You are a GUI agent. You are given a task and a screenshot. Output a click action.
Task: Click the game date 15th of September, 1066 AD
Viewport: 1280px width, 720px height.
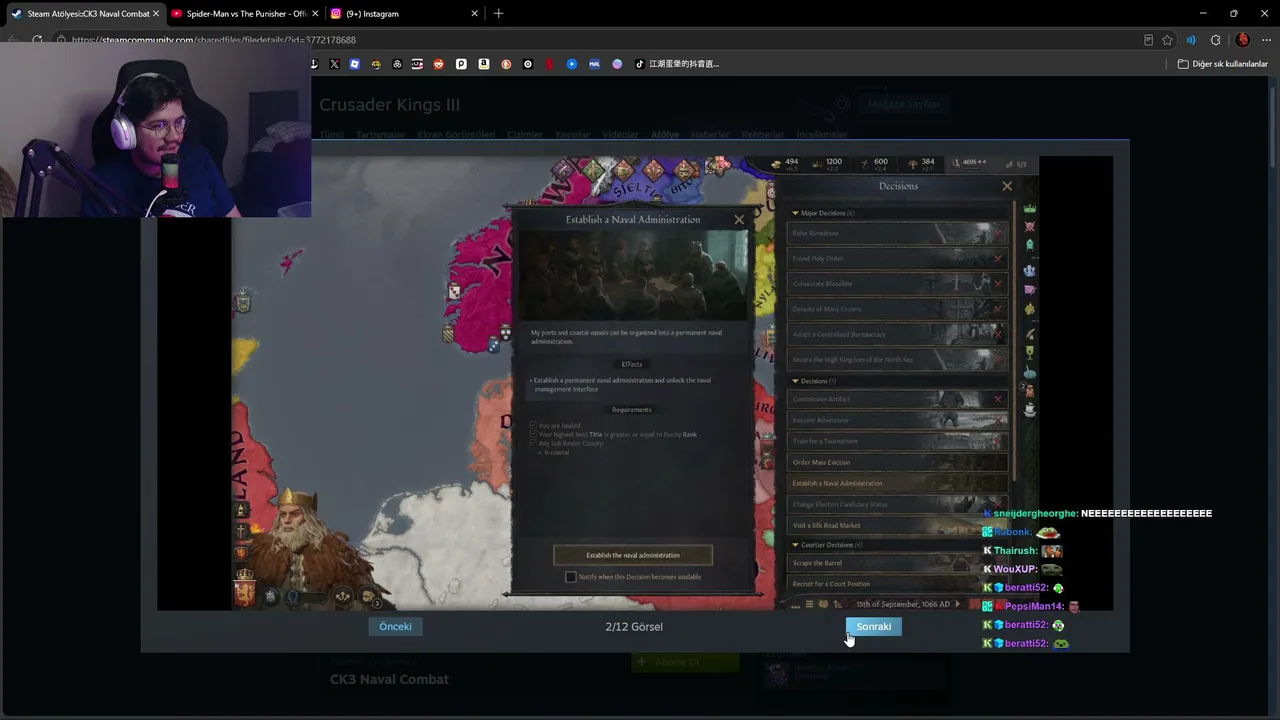[x=903, y=605]
